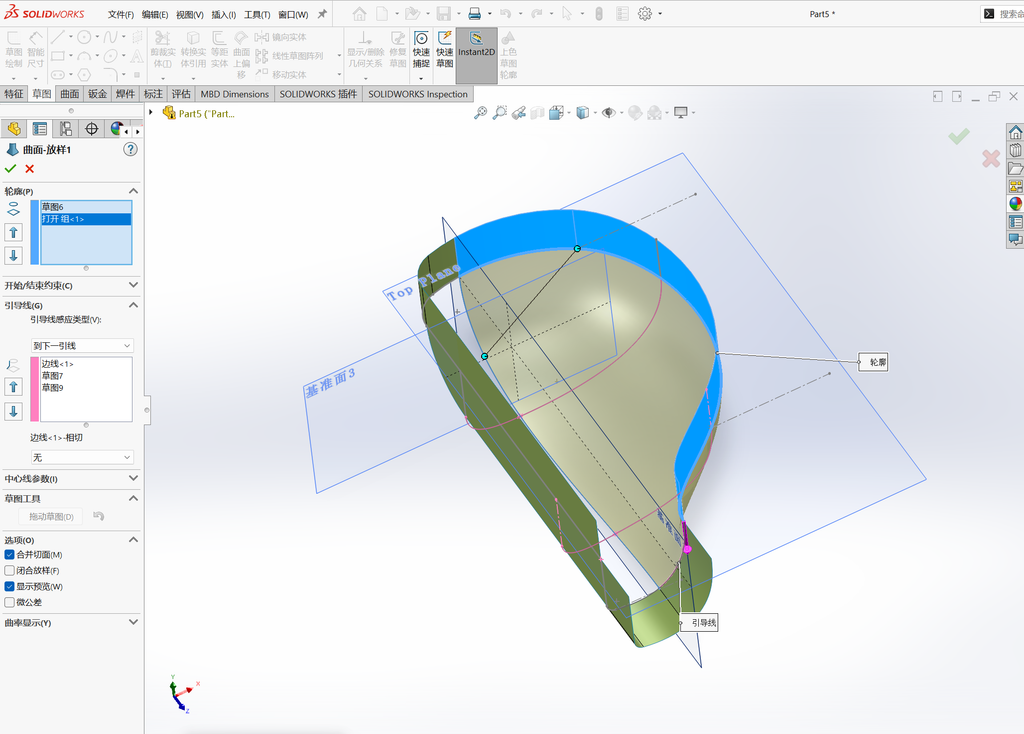Expand the Part5 flyout tree arrow

(151, 112)
